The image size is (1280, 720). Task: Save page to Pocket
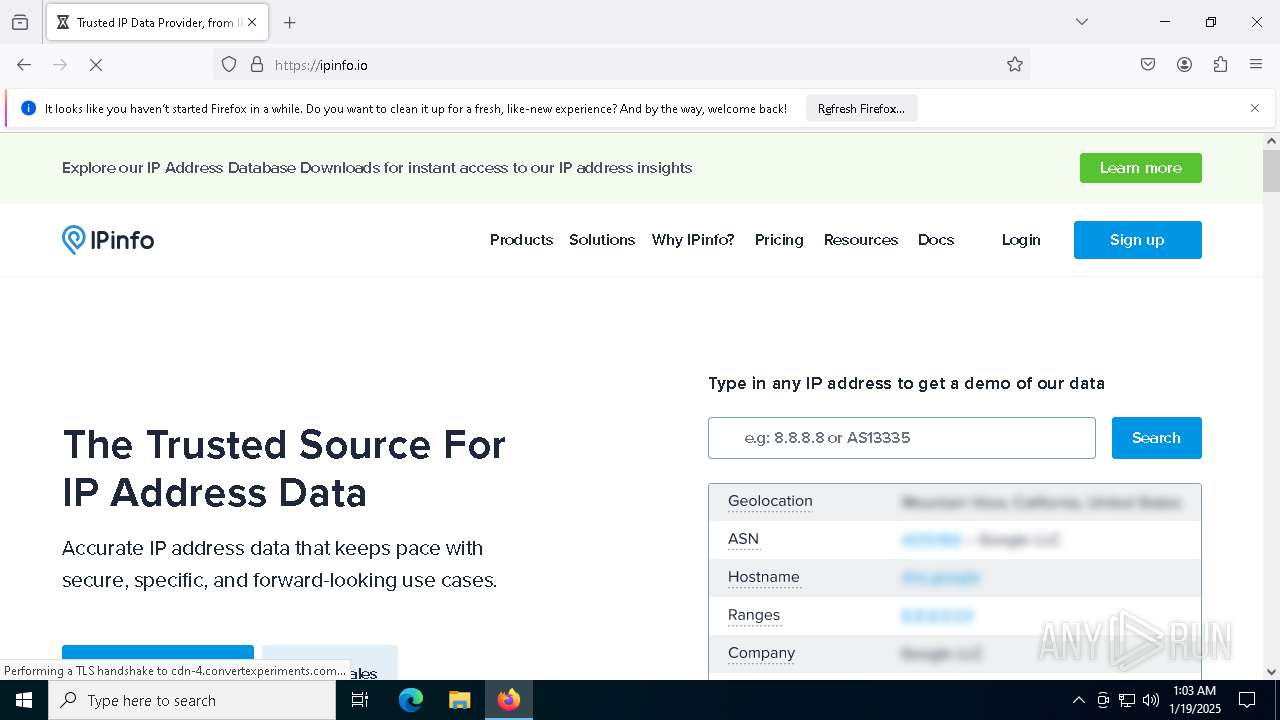1148,65
